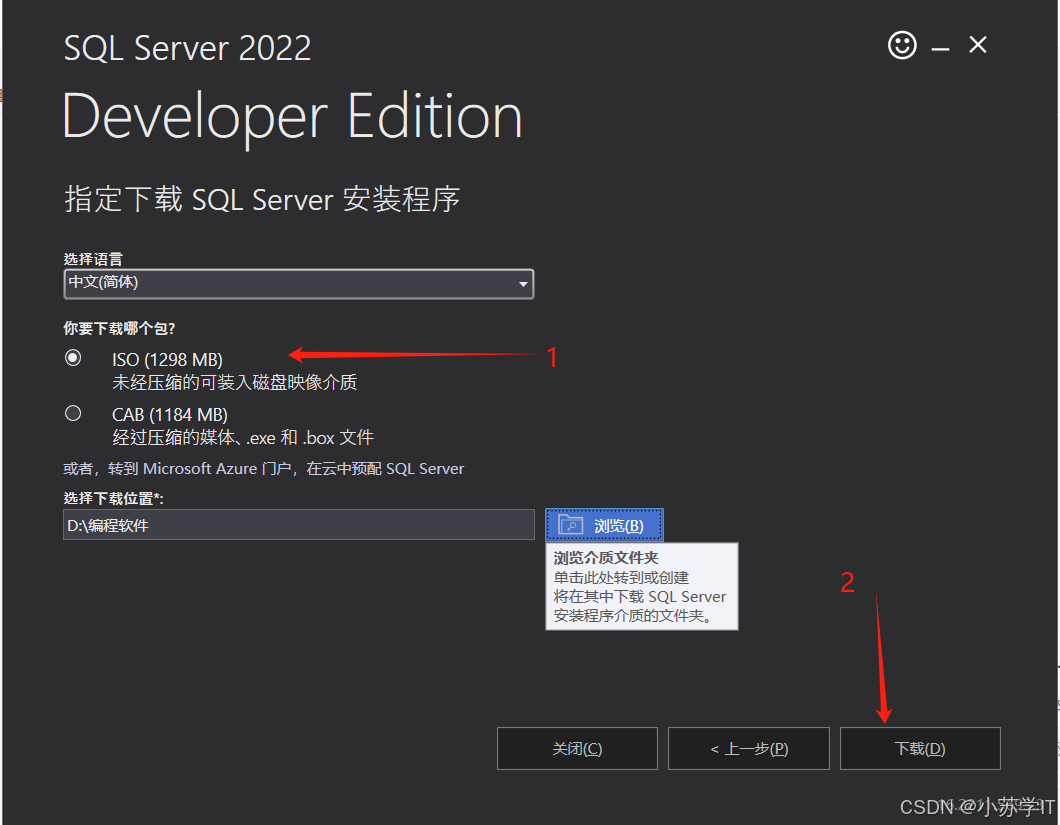Click the Microsoft Azure portal link
1060x825 pixels.
coord(264,469)
